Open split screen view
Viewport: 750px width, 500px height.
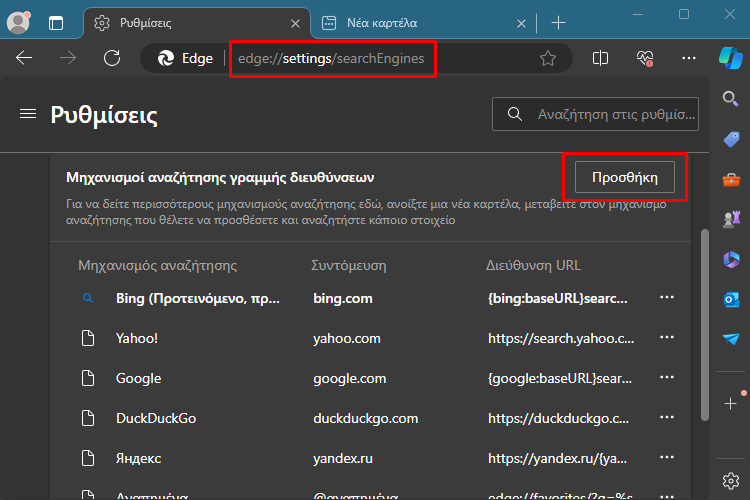tap(600, 58)
